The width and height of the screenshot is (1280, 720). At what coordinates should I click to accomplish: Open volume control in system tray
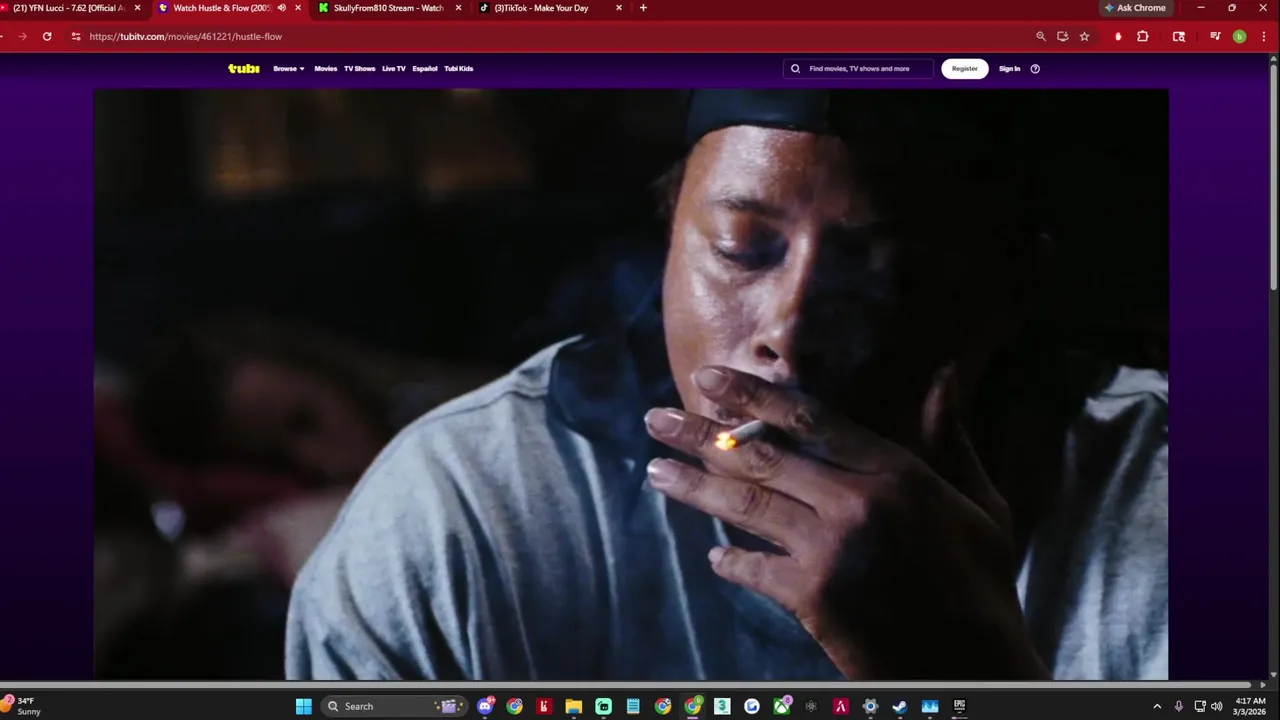click(1217, 706)
